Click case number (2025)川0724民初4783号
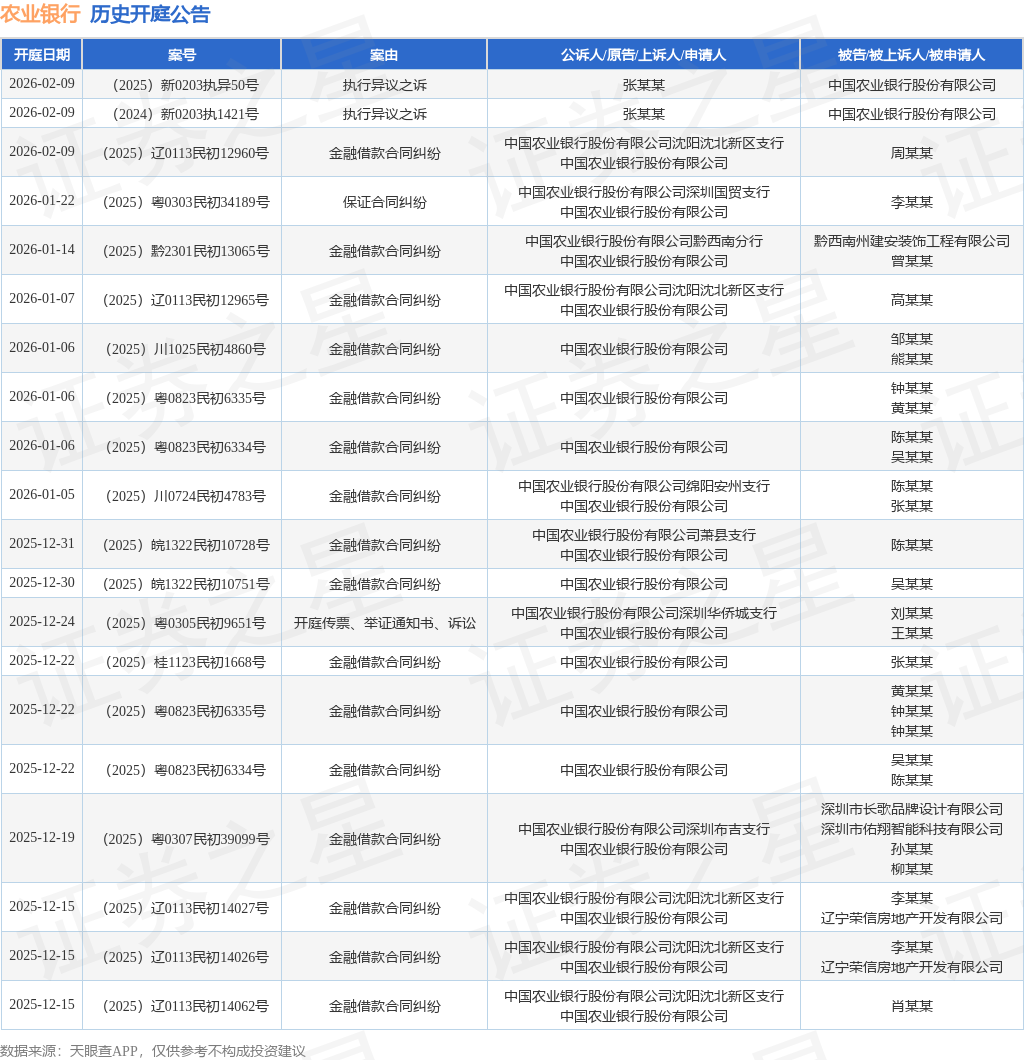The image size is (1024, 1060). point(182,496)
